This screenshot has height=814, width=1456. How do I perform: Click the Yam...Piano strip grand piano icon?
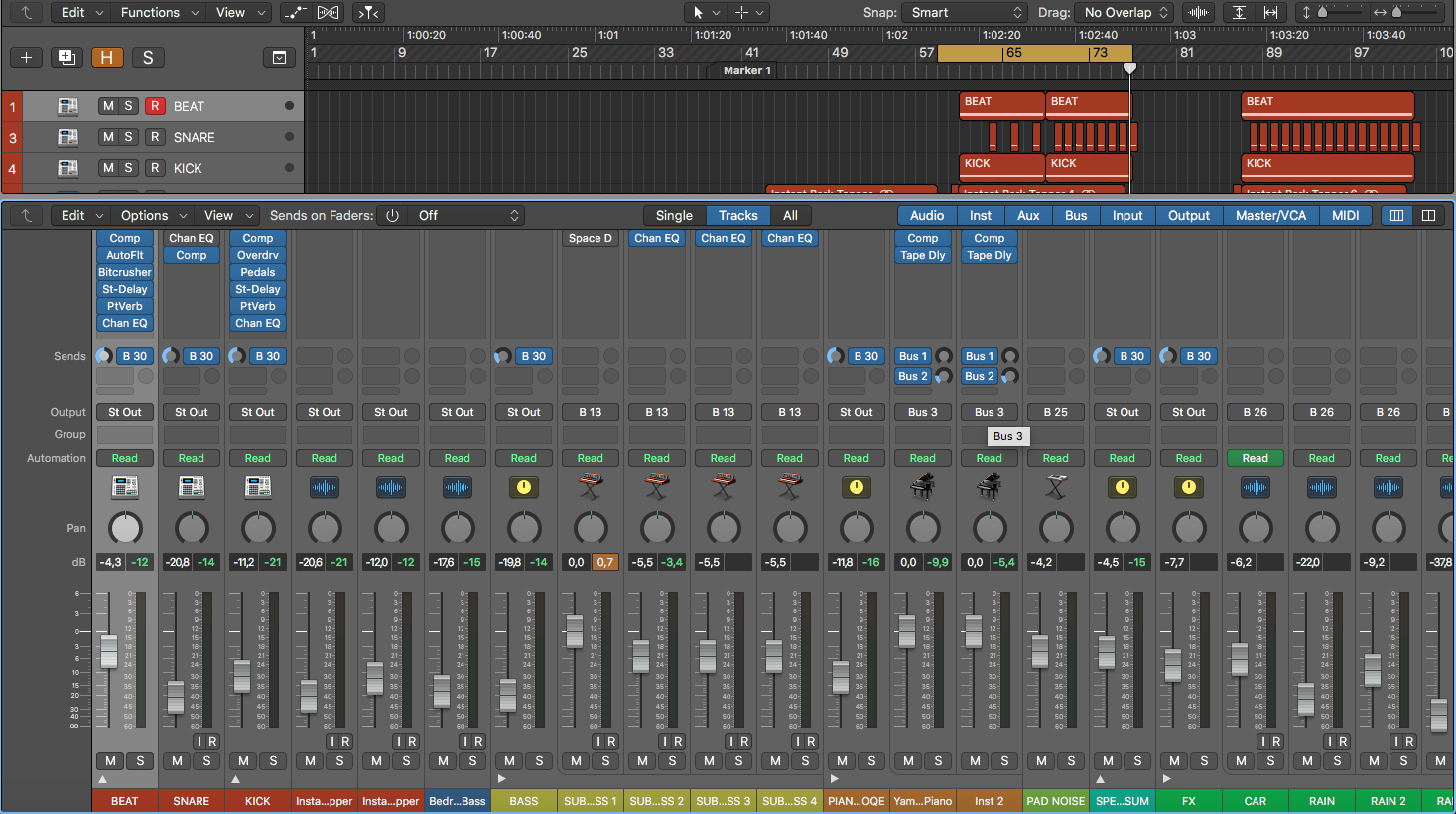(x=923, y=486)
